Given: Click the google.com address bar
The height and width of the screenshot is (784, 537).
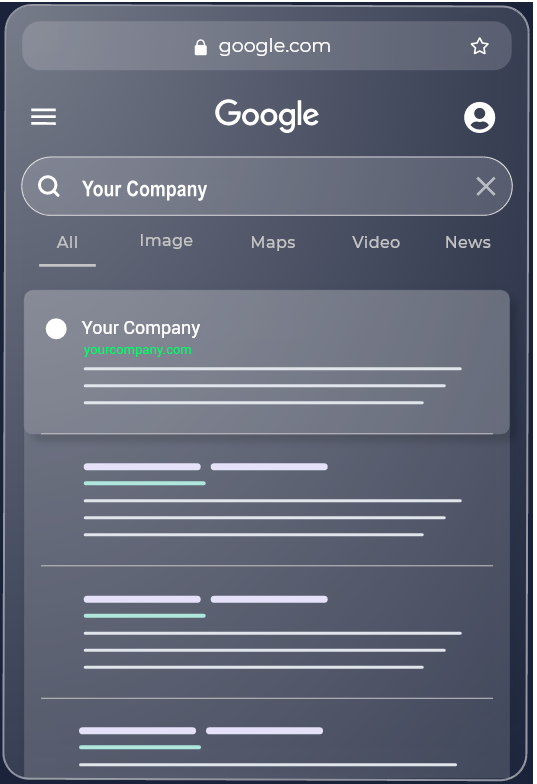Looking at the screenshot, I should pos(266,46).
